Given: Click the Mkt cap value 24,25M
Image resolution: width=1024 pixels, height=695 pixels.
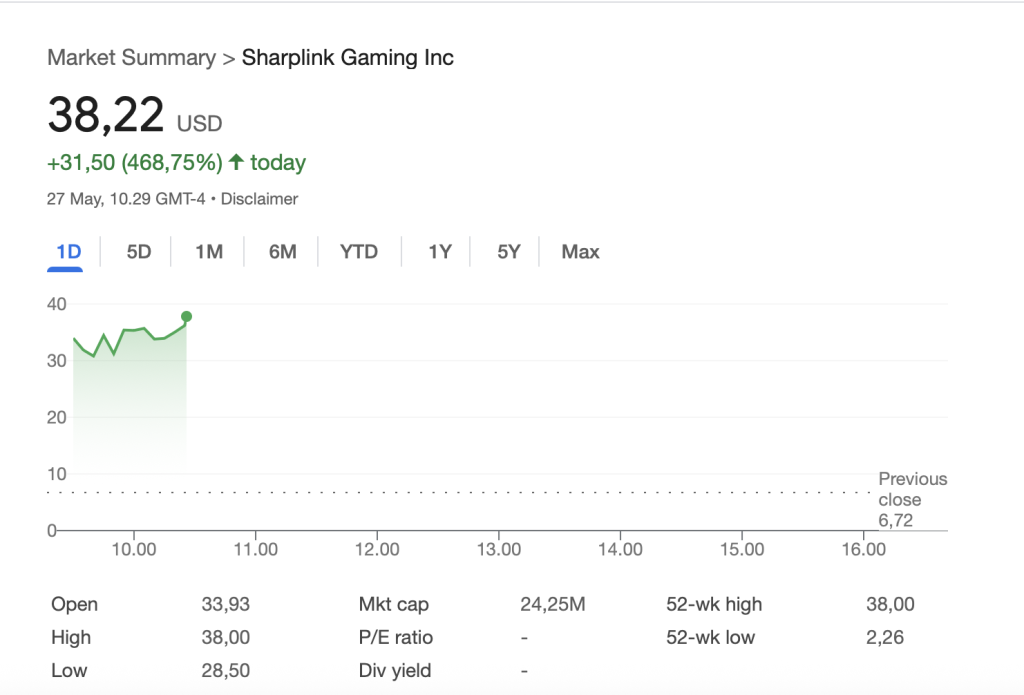Looking at the screenshot, I should [552, 604].
